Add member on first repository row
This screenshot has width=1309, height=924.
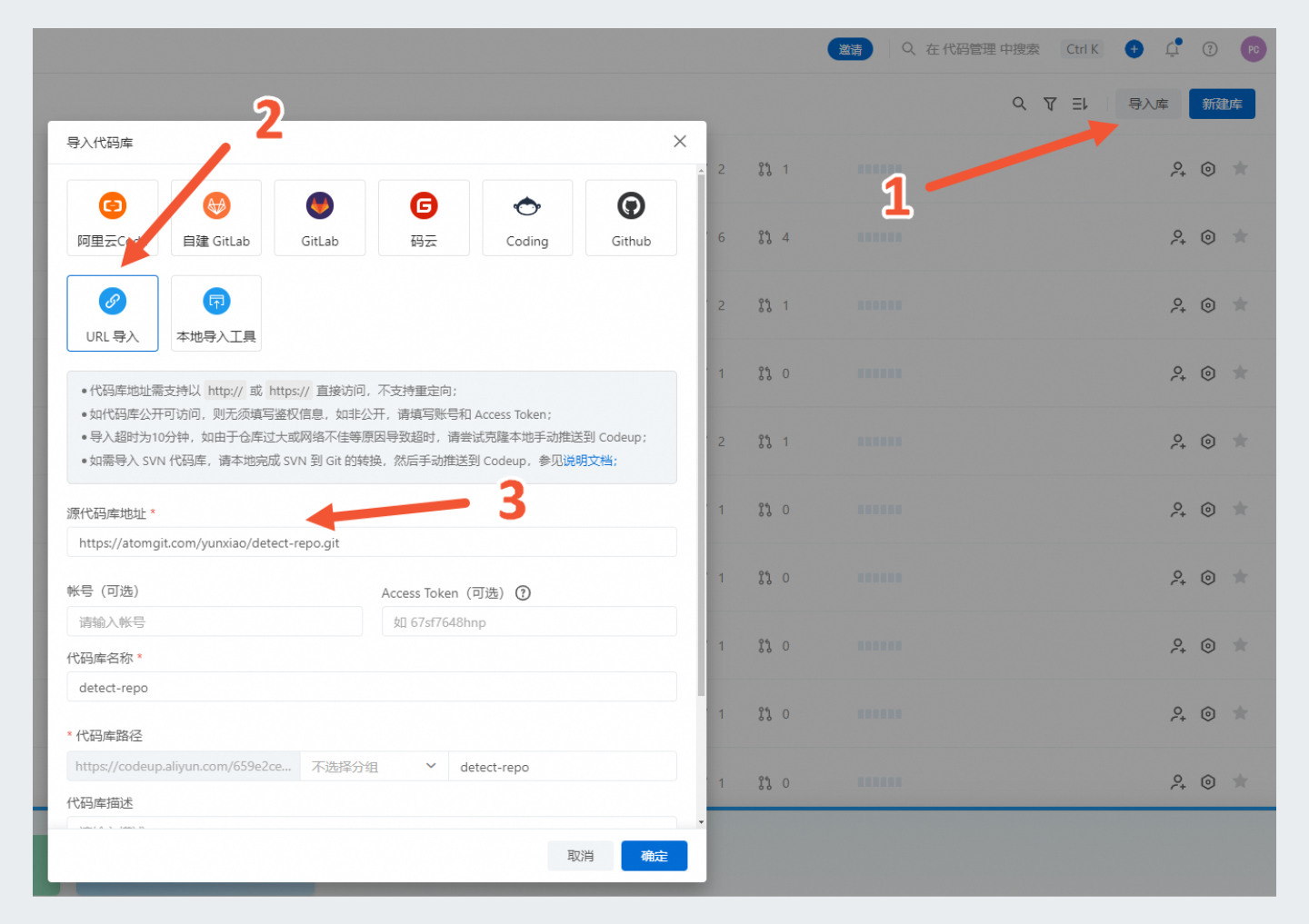pyautogui.click(x=1178, y=169)
